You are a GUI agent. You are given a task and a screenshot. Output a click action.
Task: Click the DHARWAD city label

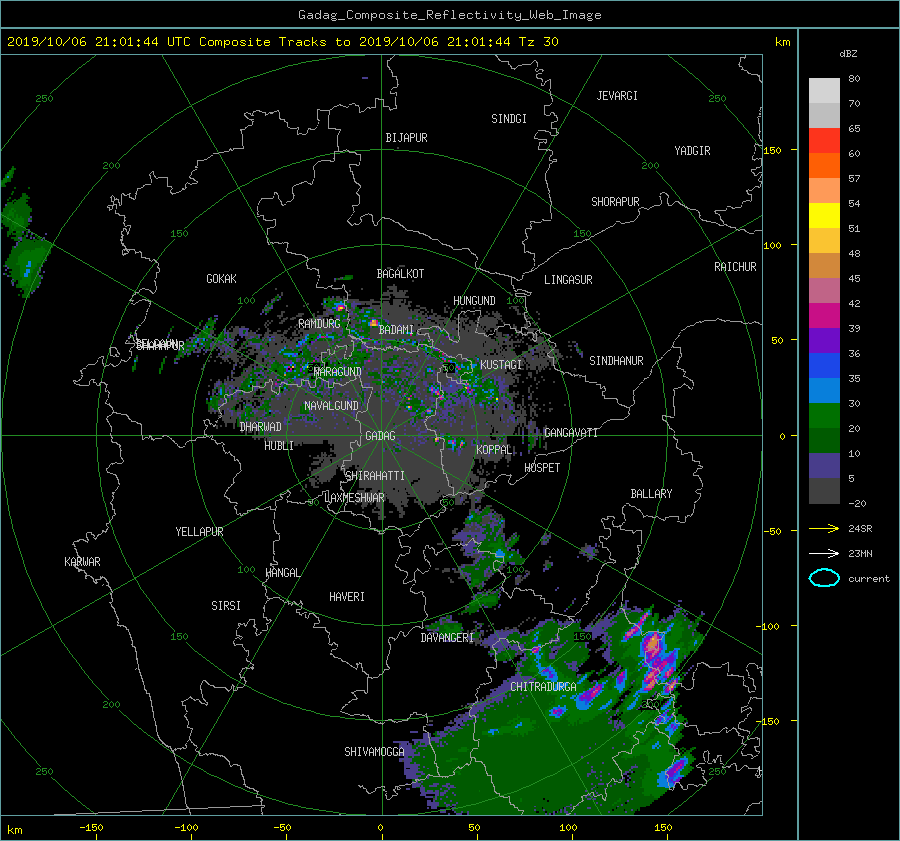coord(261,427)
